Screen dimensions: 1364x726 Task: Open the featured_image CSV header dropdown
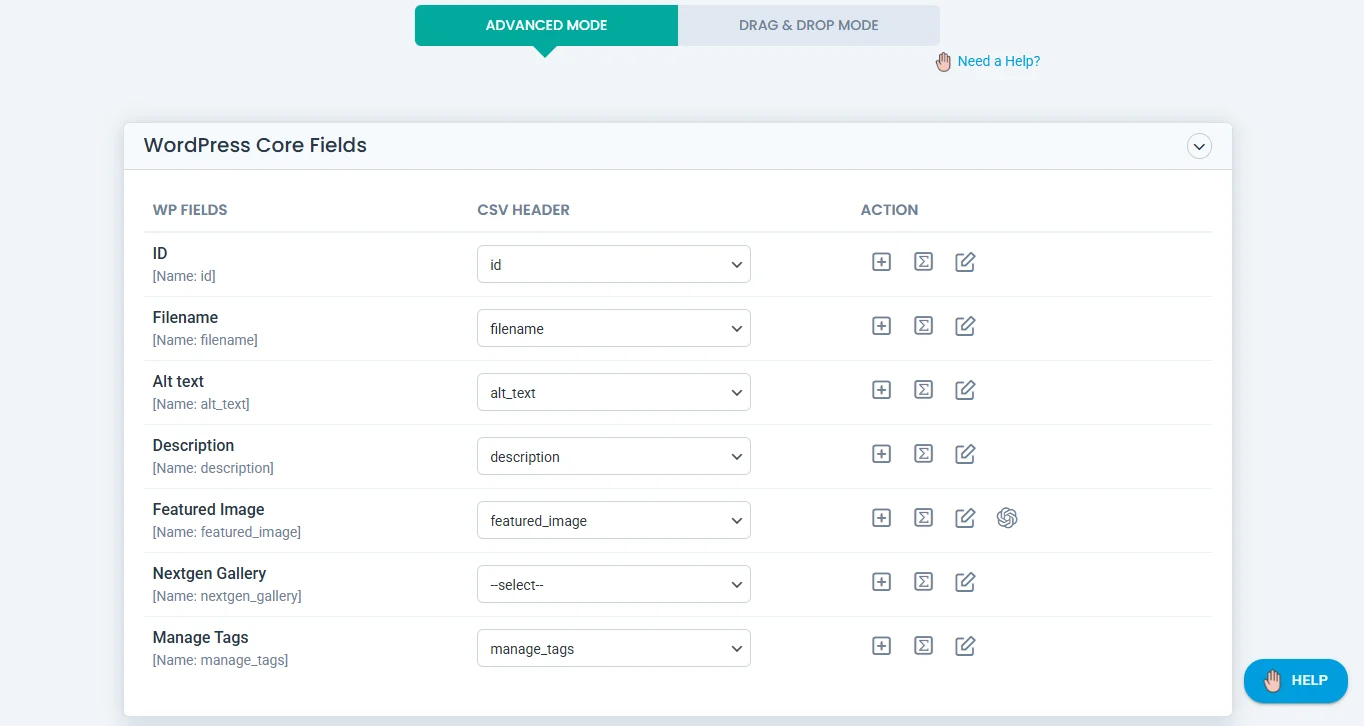pos(613,521)
